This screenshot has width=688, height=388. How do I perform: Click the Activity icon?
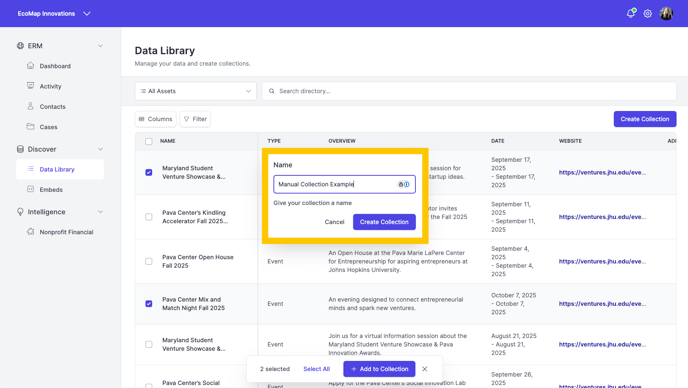coord(30,86)
